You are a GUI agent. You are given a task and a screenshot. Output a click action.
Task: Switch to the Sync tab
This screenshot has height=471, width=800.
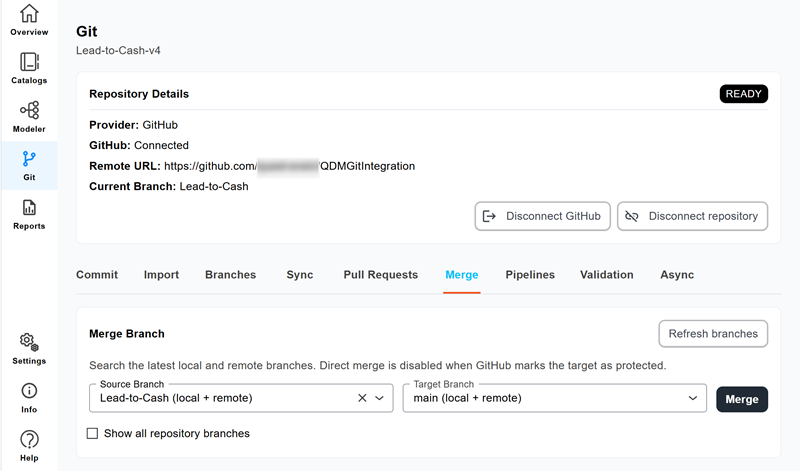(x=299, y=275)
